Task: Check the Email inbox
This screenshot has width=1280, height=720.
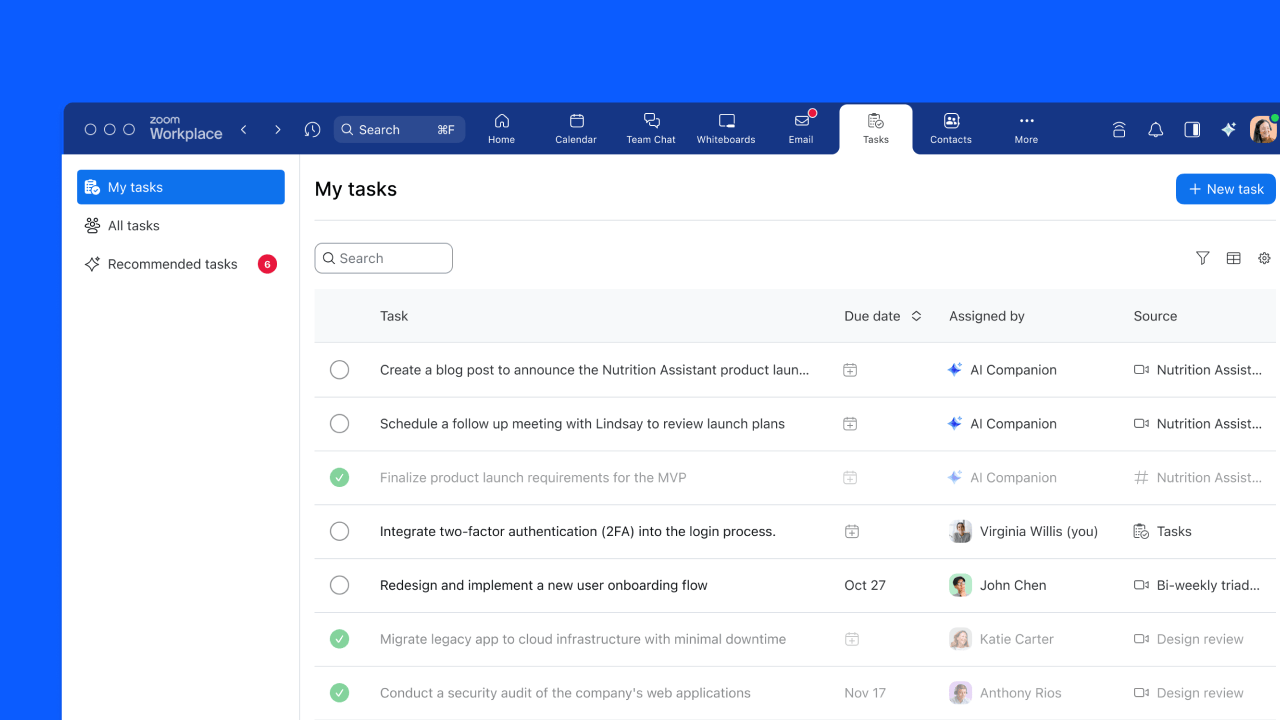Action: (x=801, y=128)
